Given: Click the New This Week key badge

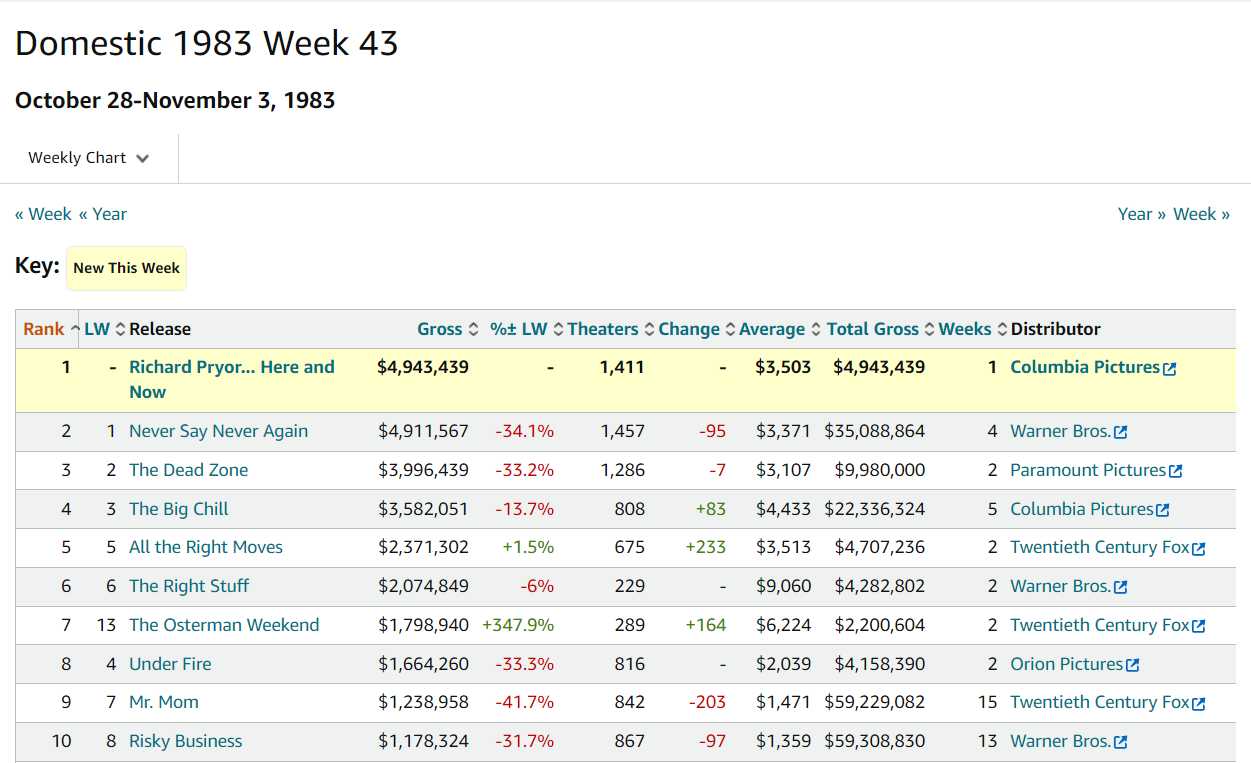Looking at the screenshot, I should 126,268.
